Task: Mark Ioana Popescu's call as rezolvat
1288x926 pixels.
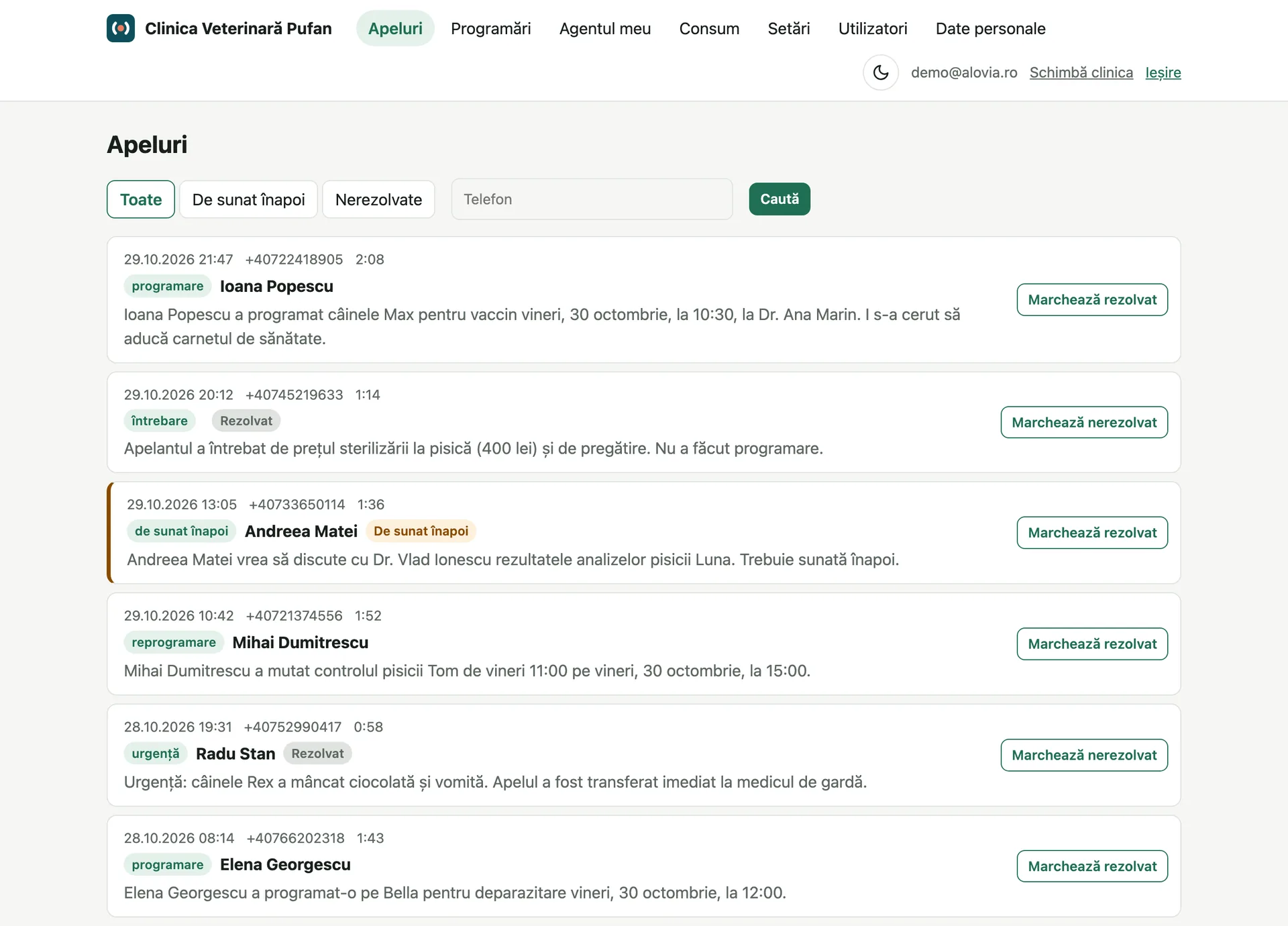Action: (1092, 300)
